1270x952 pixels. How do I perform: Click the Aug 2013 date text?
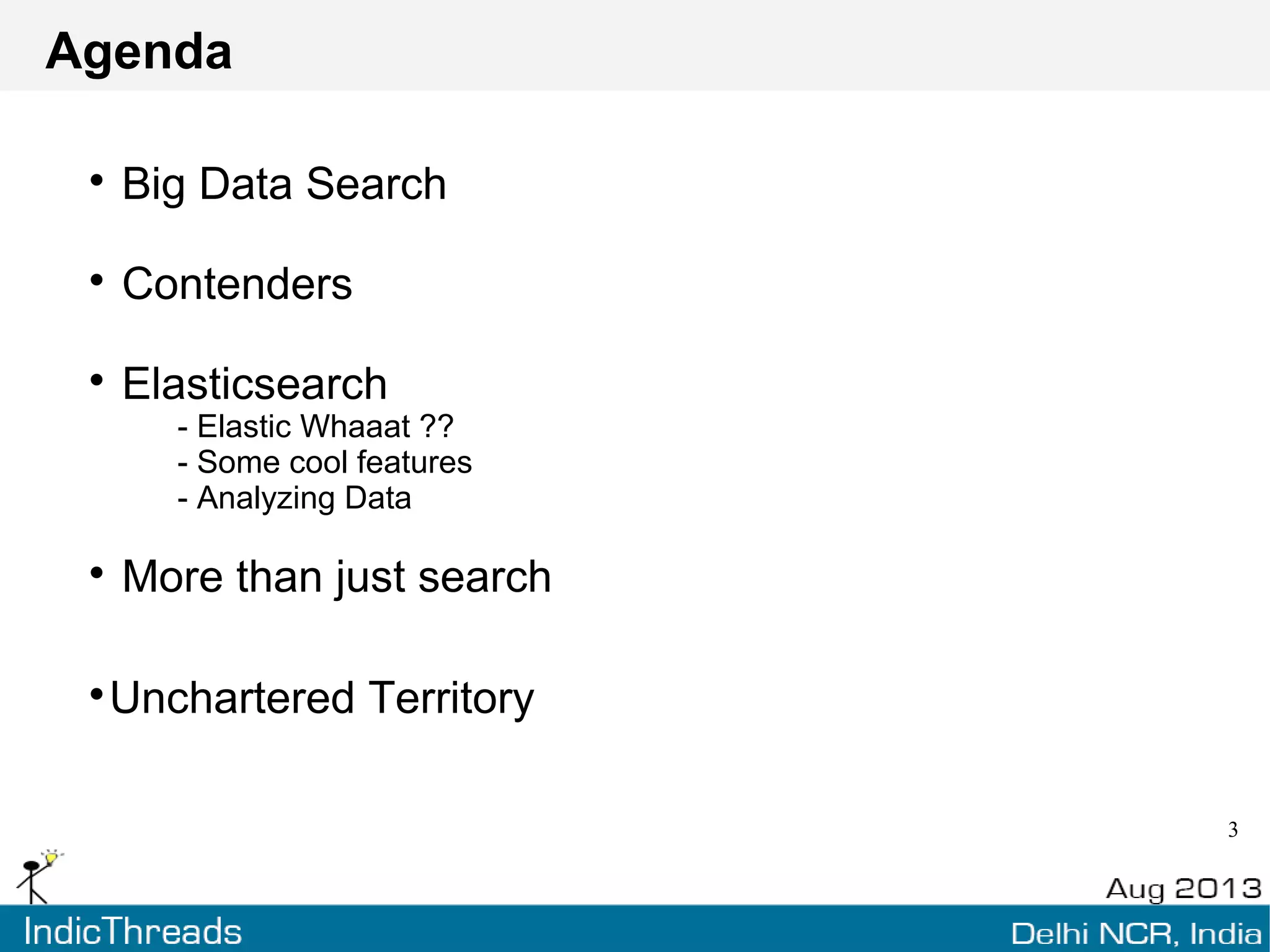coord(1183,889)
